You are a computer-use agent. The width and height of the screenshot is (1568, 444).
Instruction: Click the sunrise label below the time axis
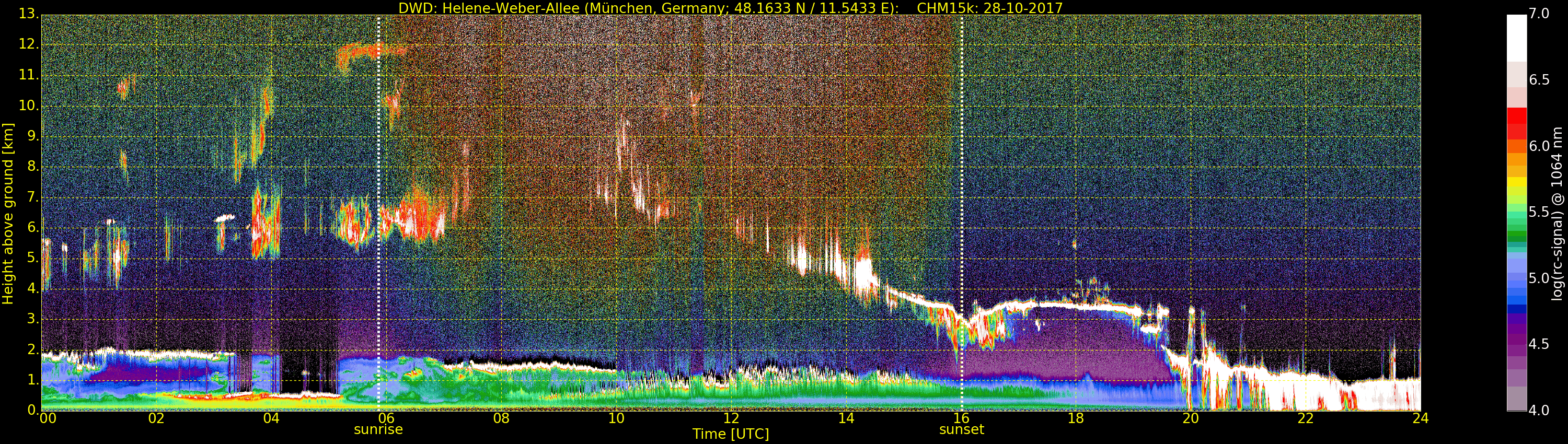click(x=378, y=429)
